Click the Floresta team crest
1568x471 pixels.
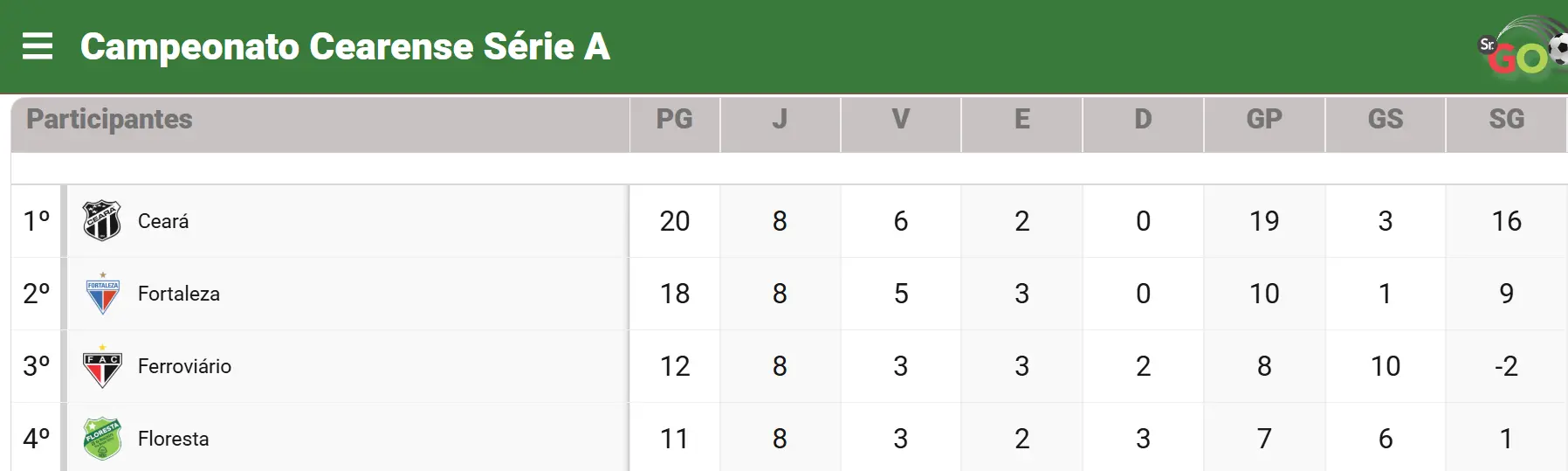pyautogui.click(x=102, y=438)
